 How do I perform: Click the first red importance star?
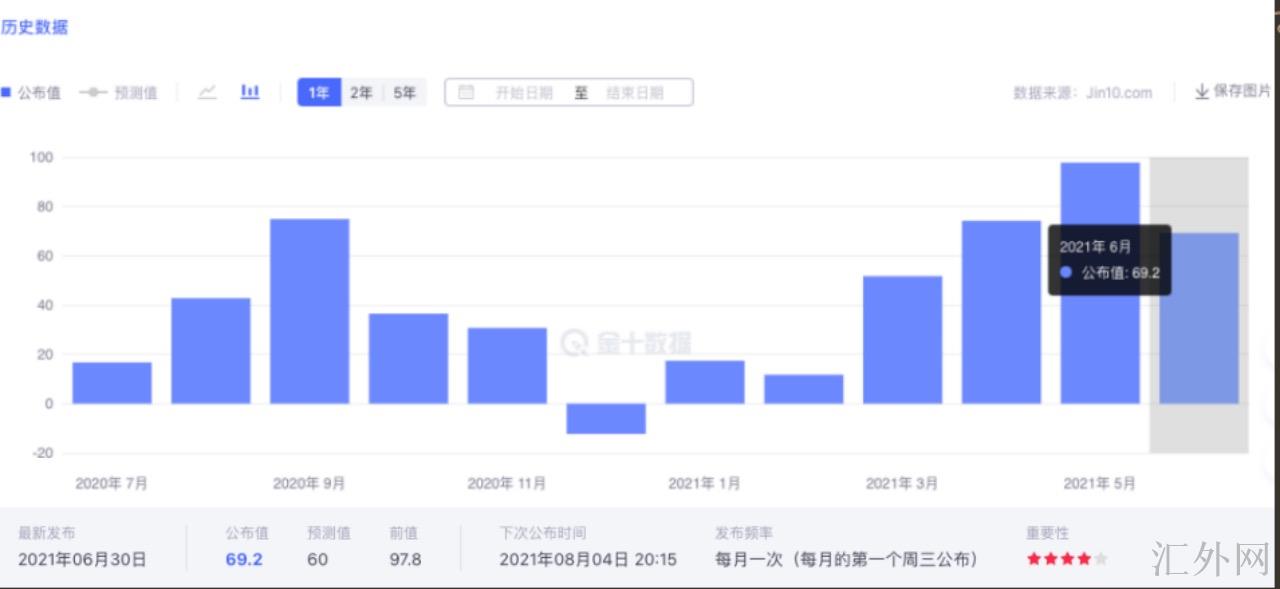[x=1034, y=559]
